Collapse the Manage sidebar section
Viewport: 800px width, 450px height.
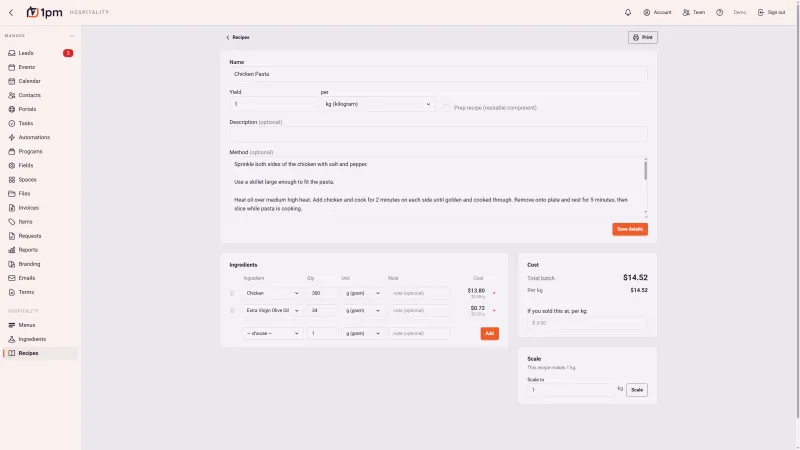(x=72, y=36)
